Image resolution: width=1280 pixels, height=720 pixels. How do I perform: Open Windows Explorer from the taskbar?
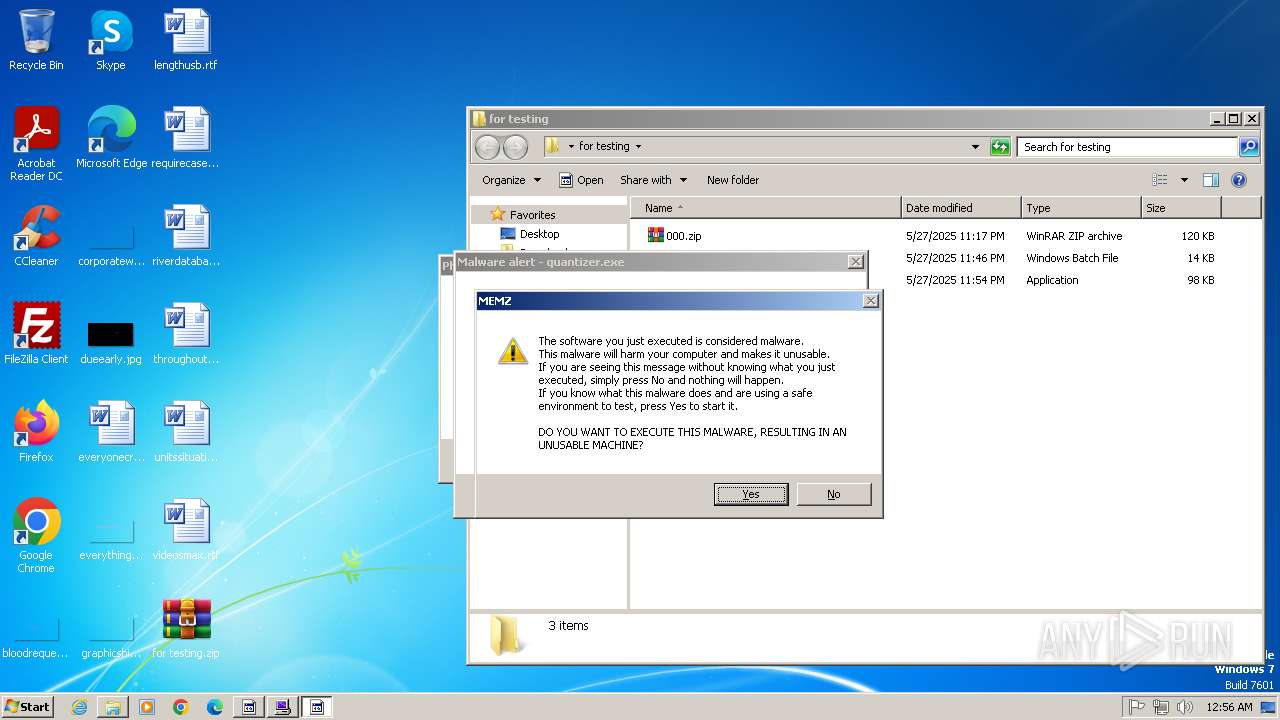[113, 707]
